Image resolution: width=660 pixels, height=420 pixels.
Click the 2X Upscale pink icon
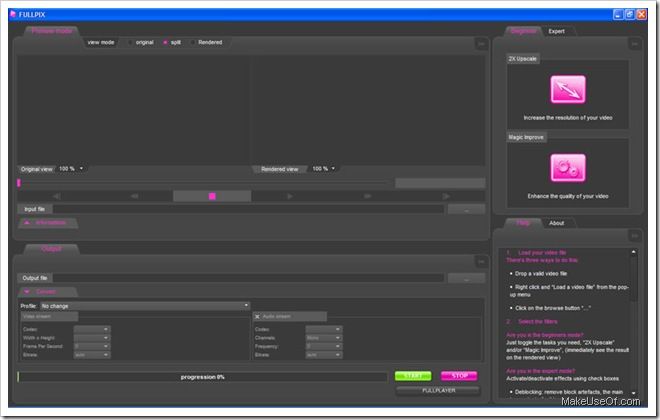tap(566, 90)
